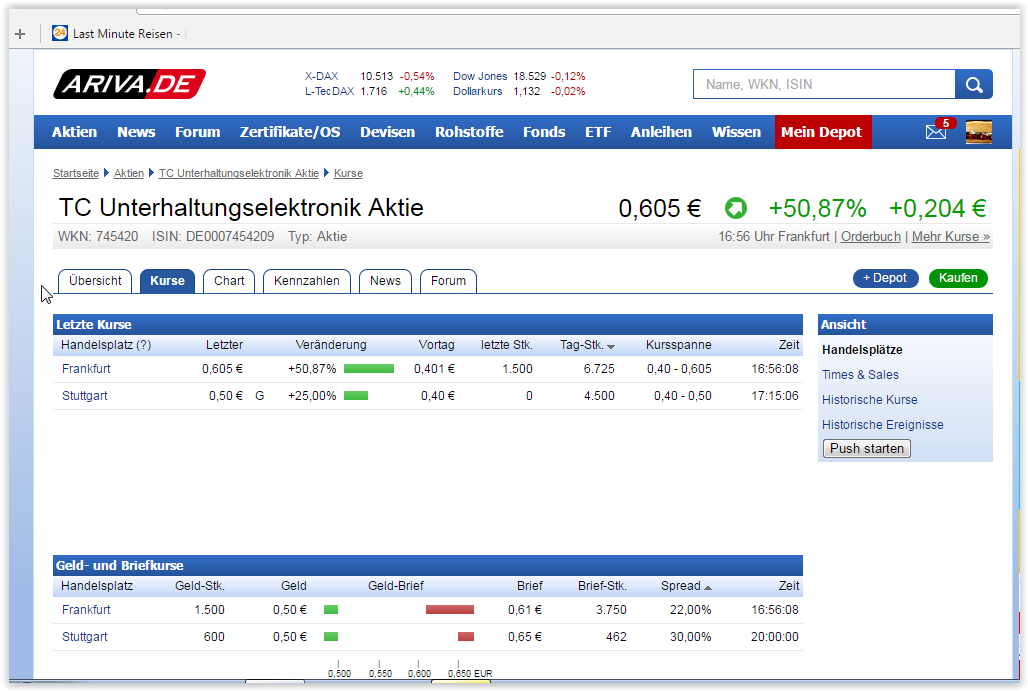Image resolution: width=1028 pixels, height=691 pixels.
Task: Open Times & Sales view
Action: click(x=860, y=374)
